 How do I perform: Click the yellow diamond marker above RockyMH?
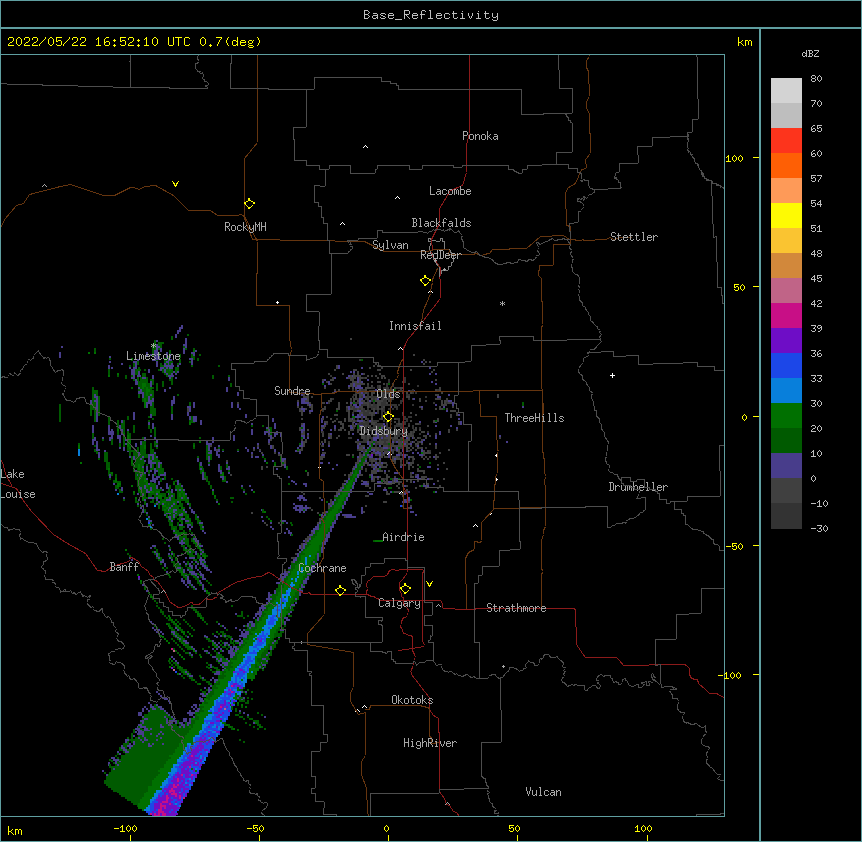tap(249, 204)
